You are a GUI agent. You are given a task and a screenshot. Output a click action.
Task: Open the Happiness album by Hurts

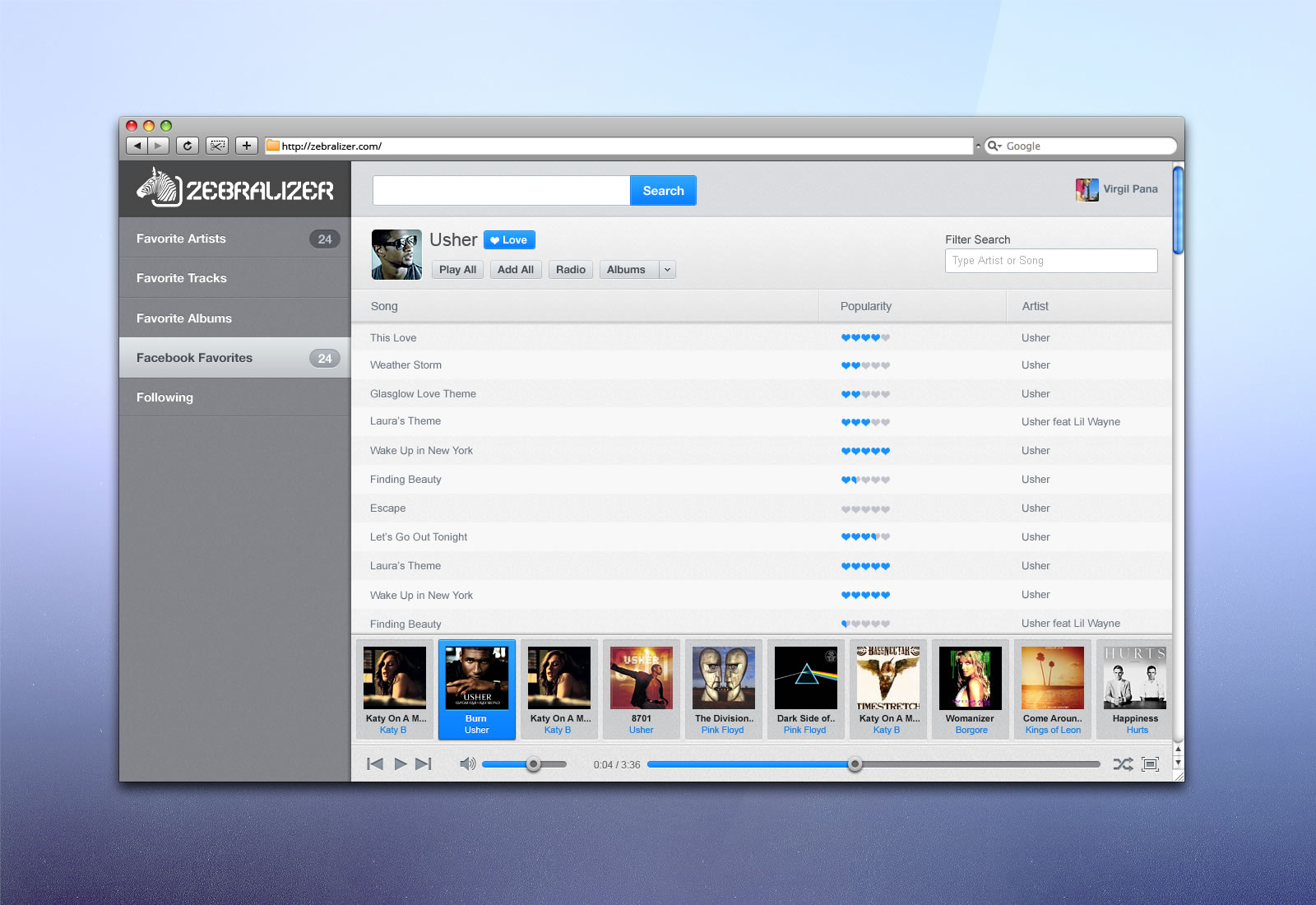coord(1135,678)
